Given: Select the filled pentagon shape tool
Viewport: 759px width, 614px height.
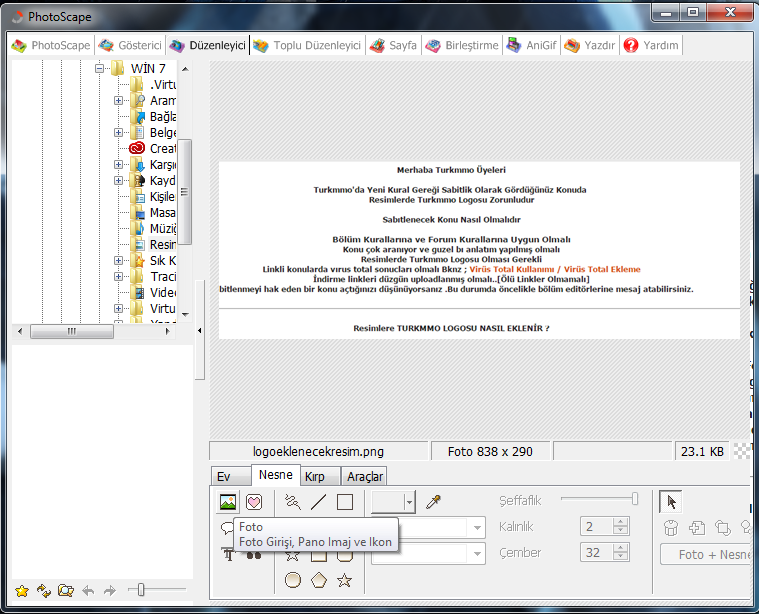Looking at the screenshot, I should pos(319,580).
